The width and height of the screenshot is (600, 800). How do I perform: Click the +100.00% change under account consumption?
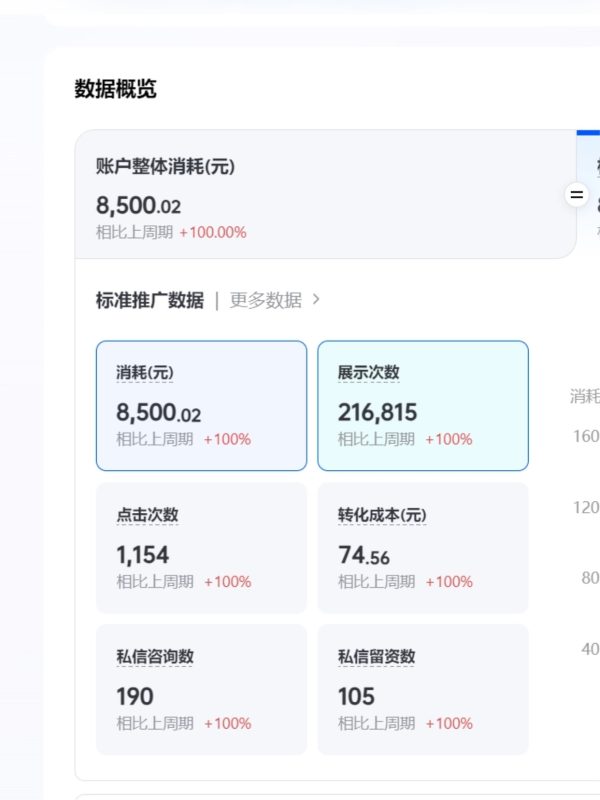point(212,232)
